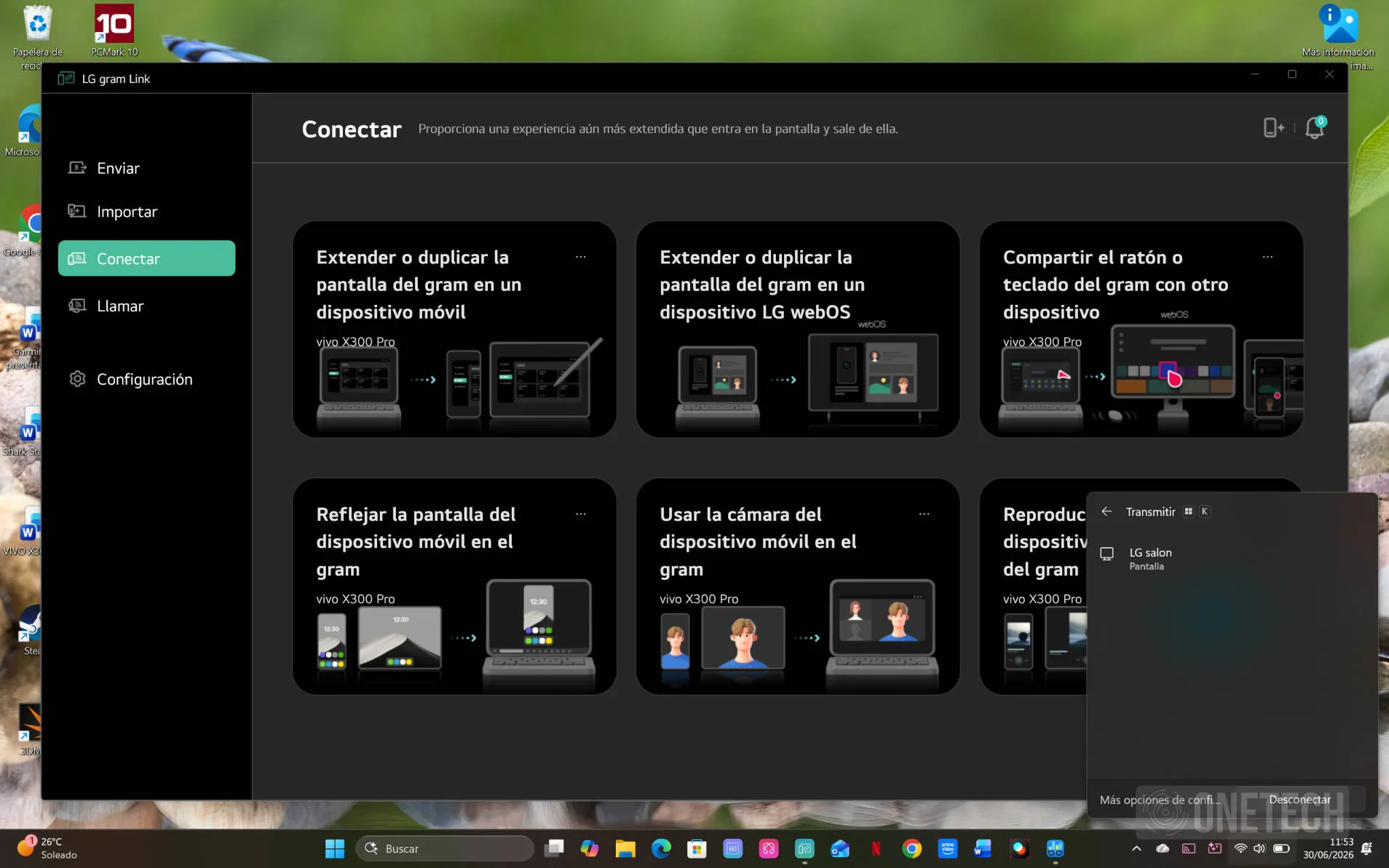The image size is (1389, 868).
Task: Open LG gram Link taskbar icon
Action: [804, 848]
